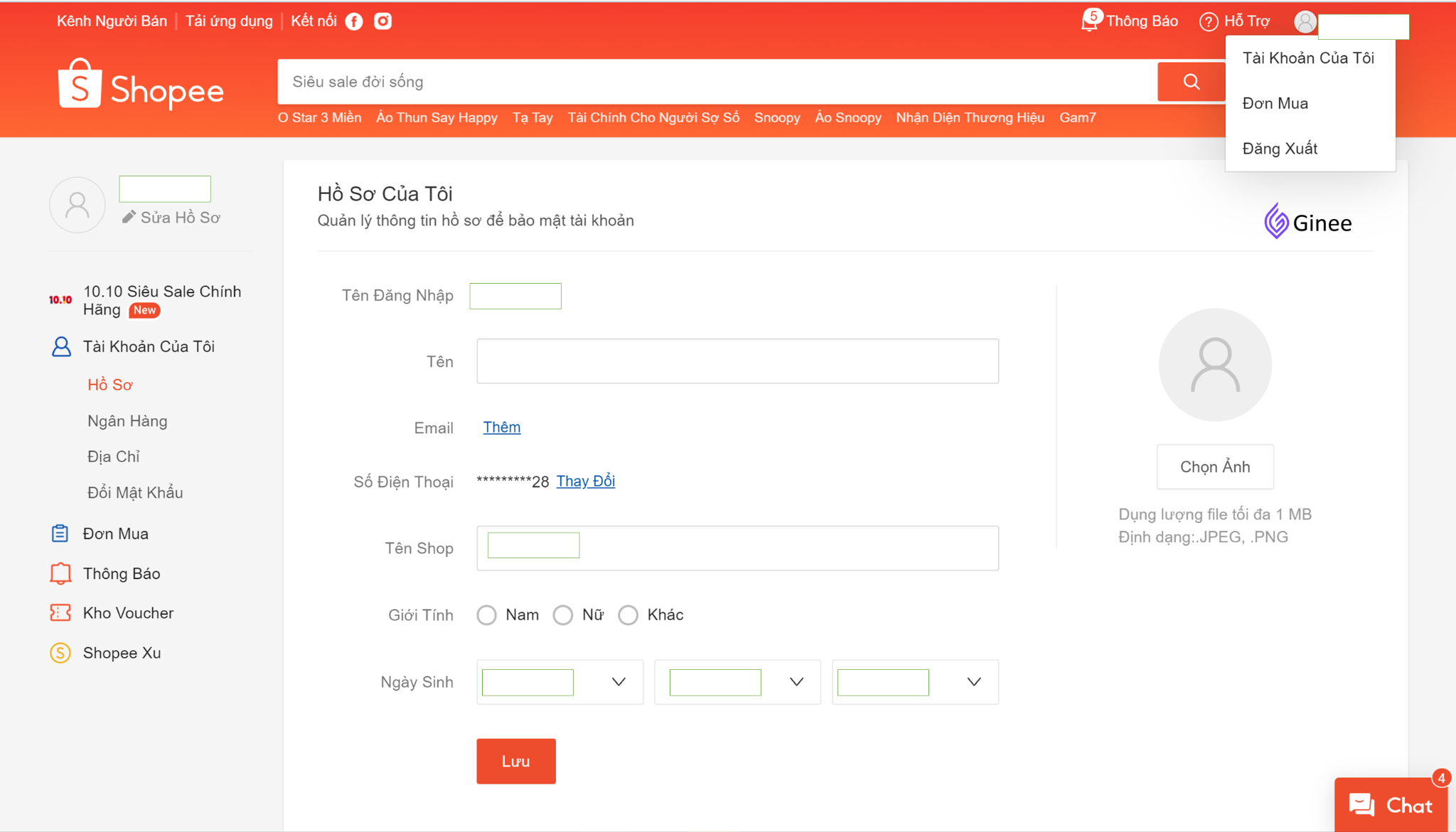The height and width of the screenshot is (832, 1456).
Task: Select Nam gender radio button
Action: (488, 615)
